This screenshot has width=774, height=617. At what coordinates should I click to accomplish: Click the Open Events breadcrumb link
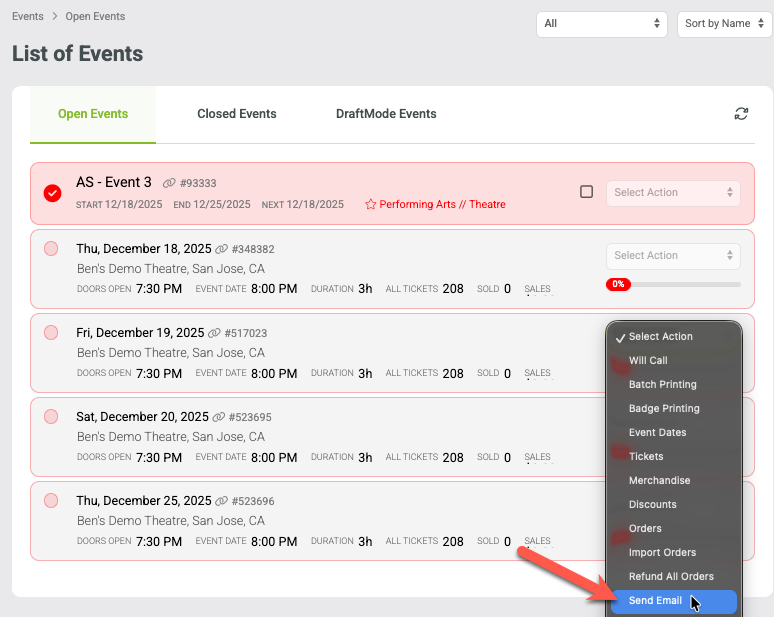[95, 16]
